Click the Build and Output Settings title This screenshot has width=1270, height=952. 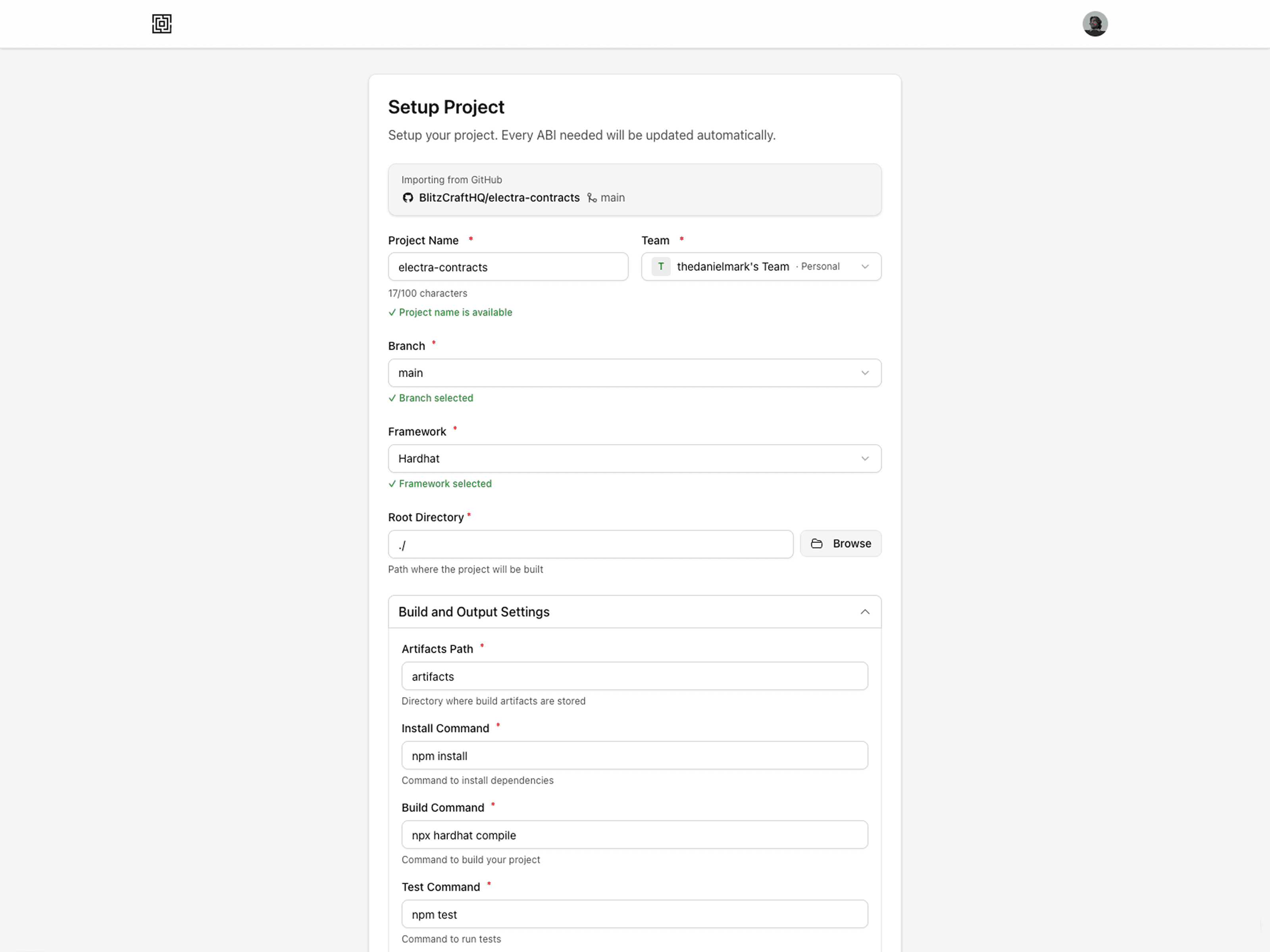[473, 612]
